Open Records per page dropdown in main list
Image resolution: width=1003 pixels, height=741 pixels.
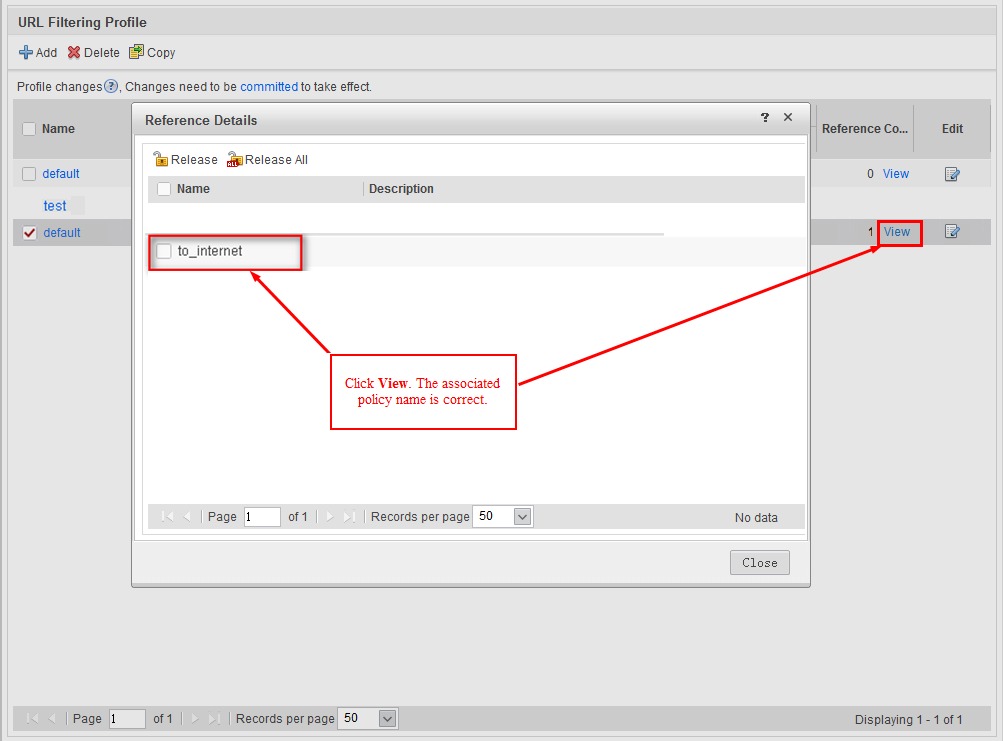(x=388, y=719)
